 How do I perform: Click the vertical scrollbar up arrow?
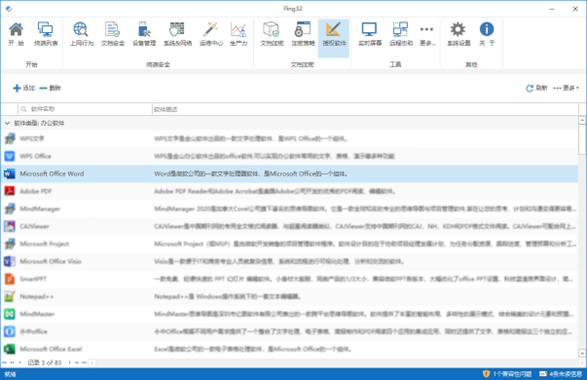582,120
